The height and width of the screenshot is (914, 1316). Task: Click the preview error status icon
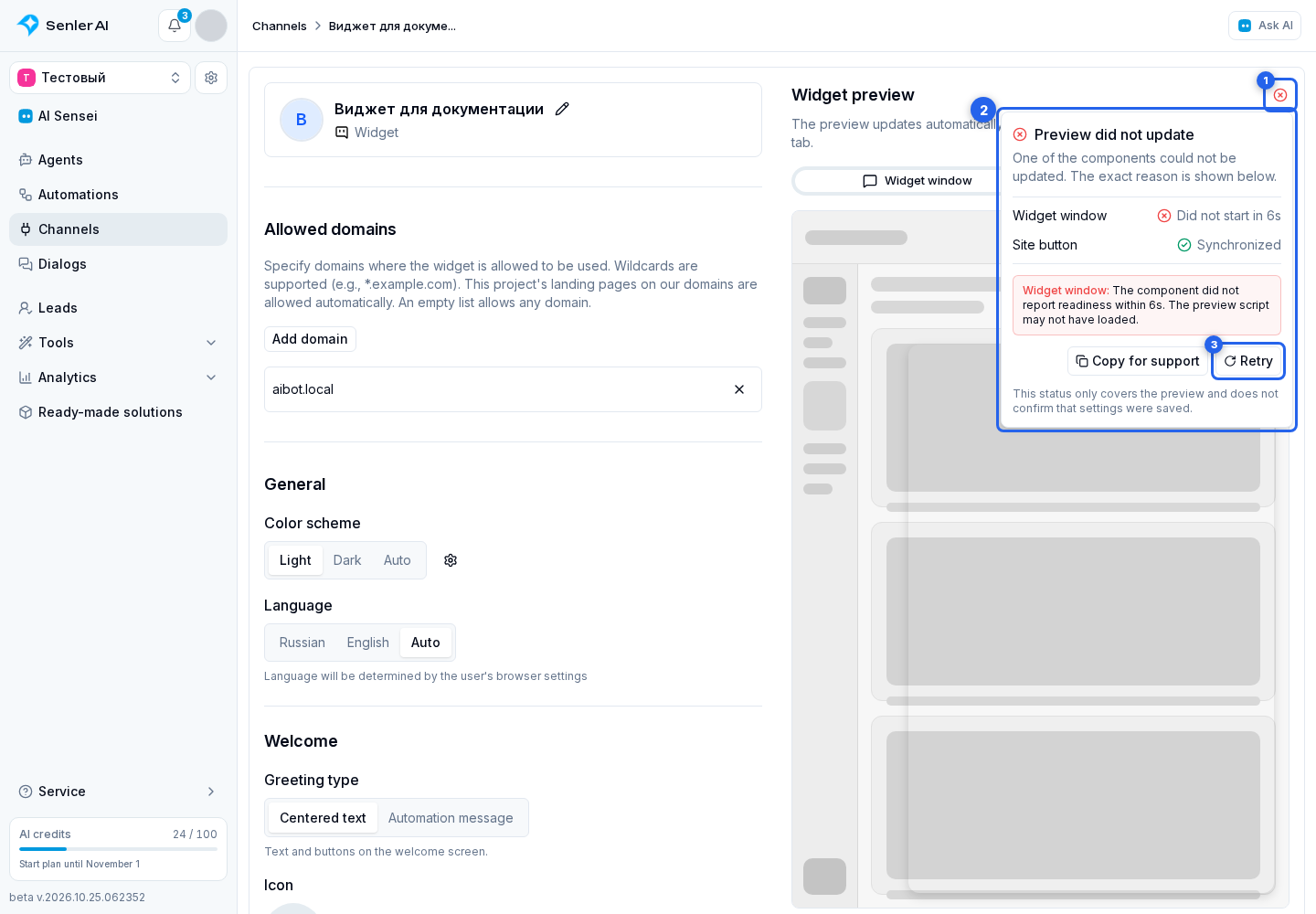(x=1280, y=95)
